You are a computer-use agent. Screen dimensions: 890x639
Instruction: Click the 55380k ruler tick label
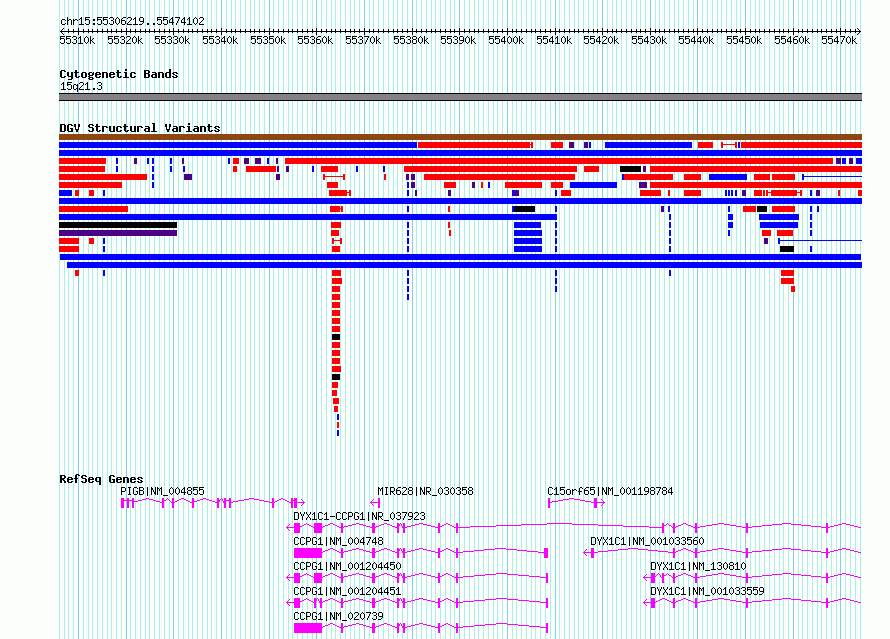(x=411, y=40)
